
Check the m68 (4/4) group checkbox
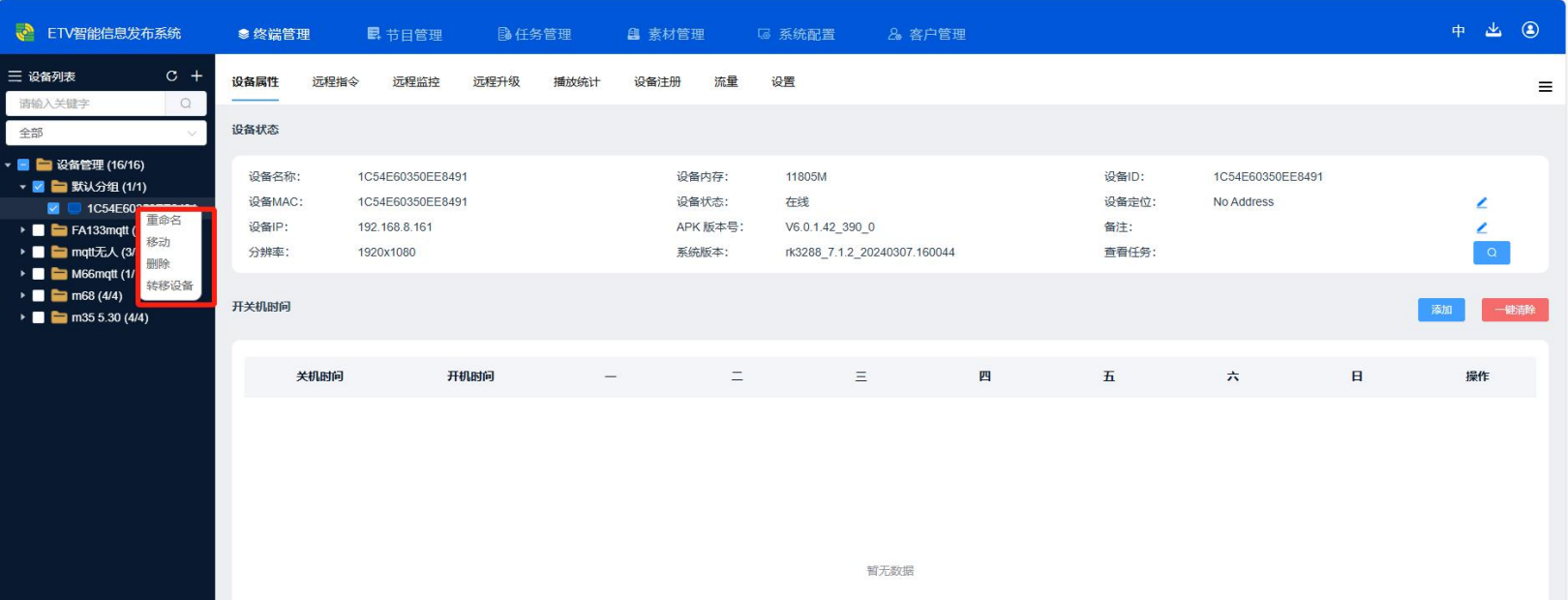click(x=39, y=296)
